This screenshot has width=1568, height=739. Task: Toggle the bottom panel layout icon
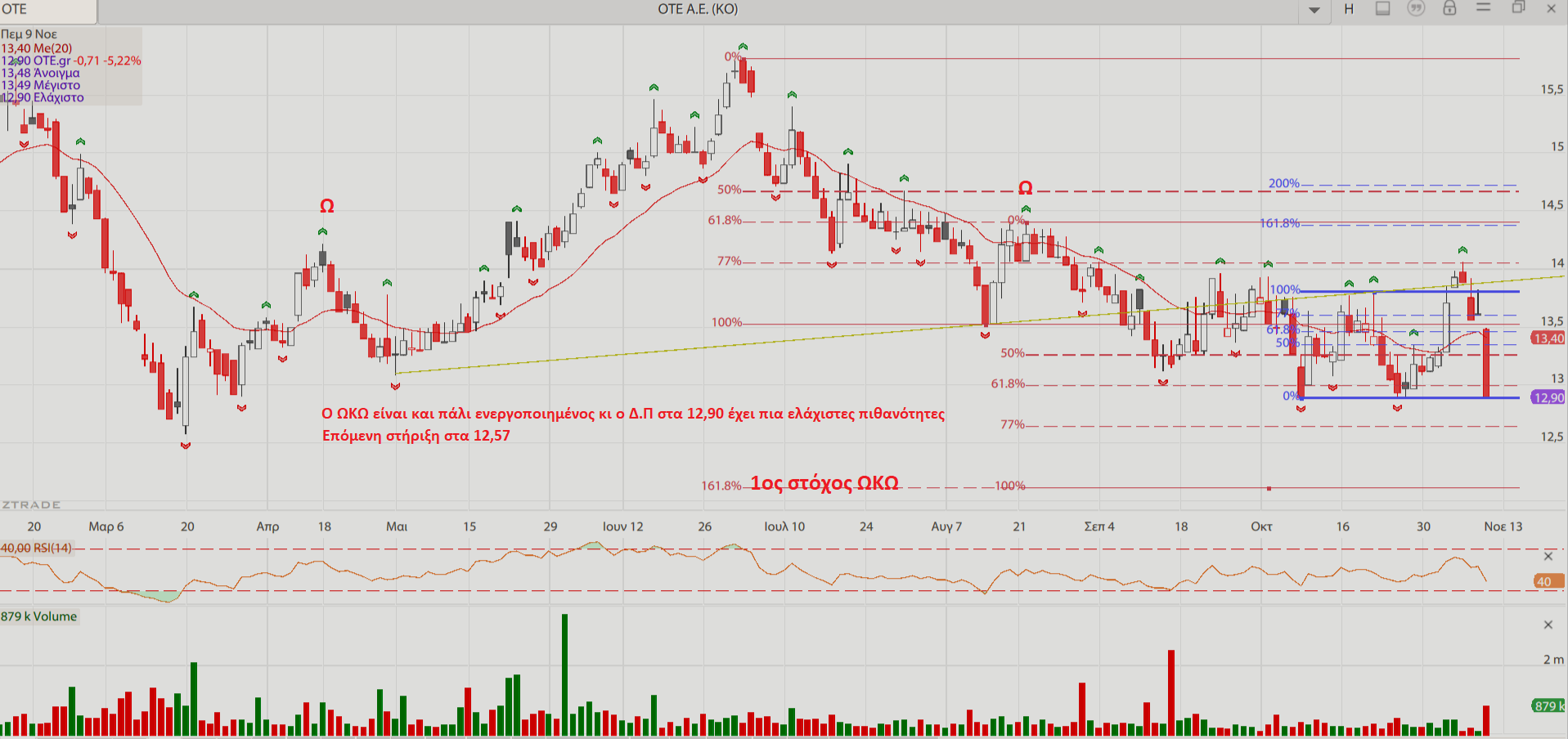(x=1382, y=8)
